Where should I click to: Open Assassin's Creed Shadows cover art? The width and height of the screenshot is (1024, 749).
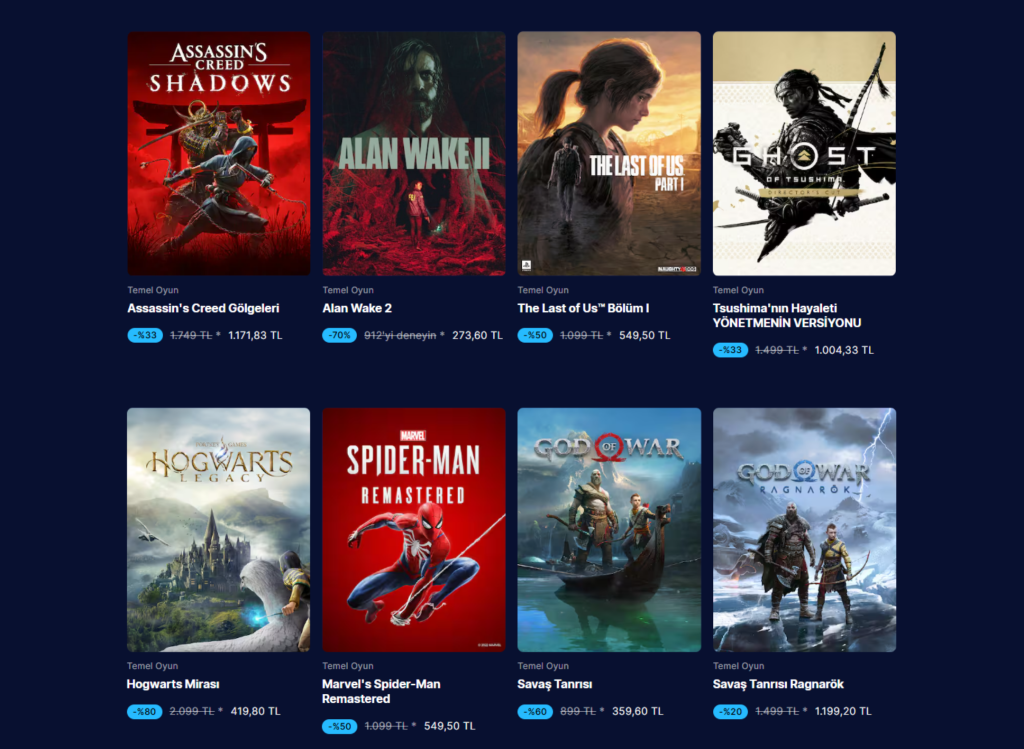219,153
